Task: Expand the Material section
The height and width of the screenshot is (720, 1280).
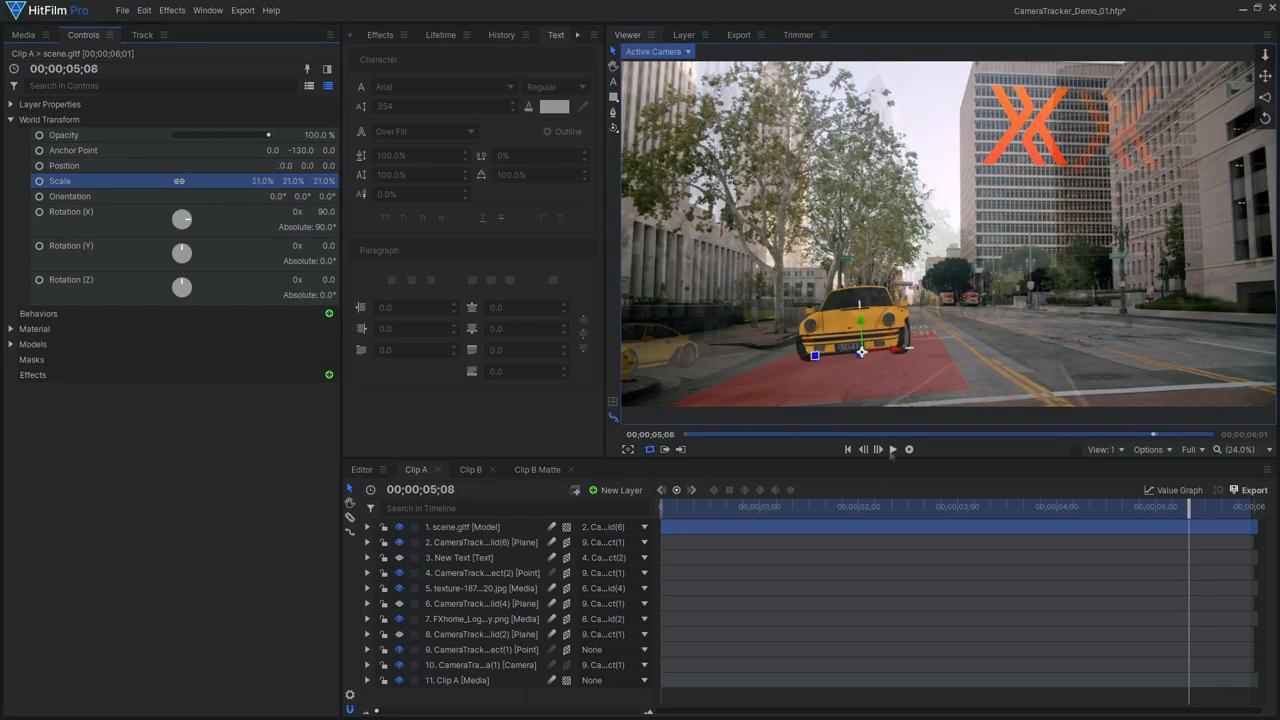Action: (11, 329)
